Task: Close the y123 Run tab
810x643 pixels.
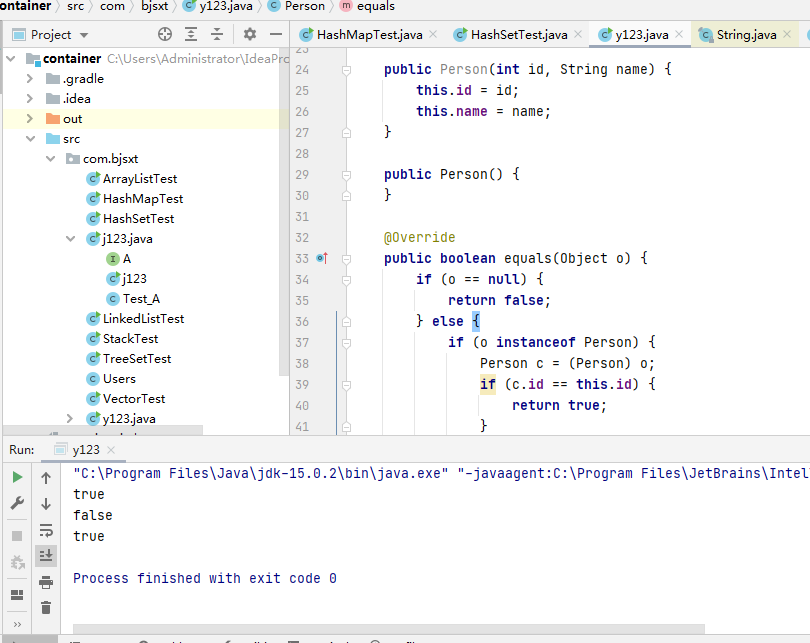Action: click(x=111, y=450)
